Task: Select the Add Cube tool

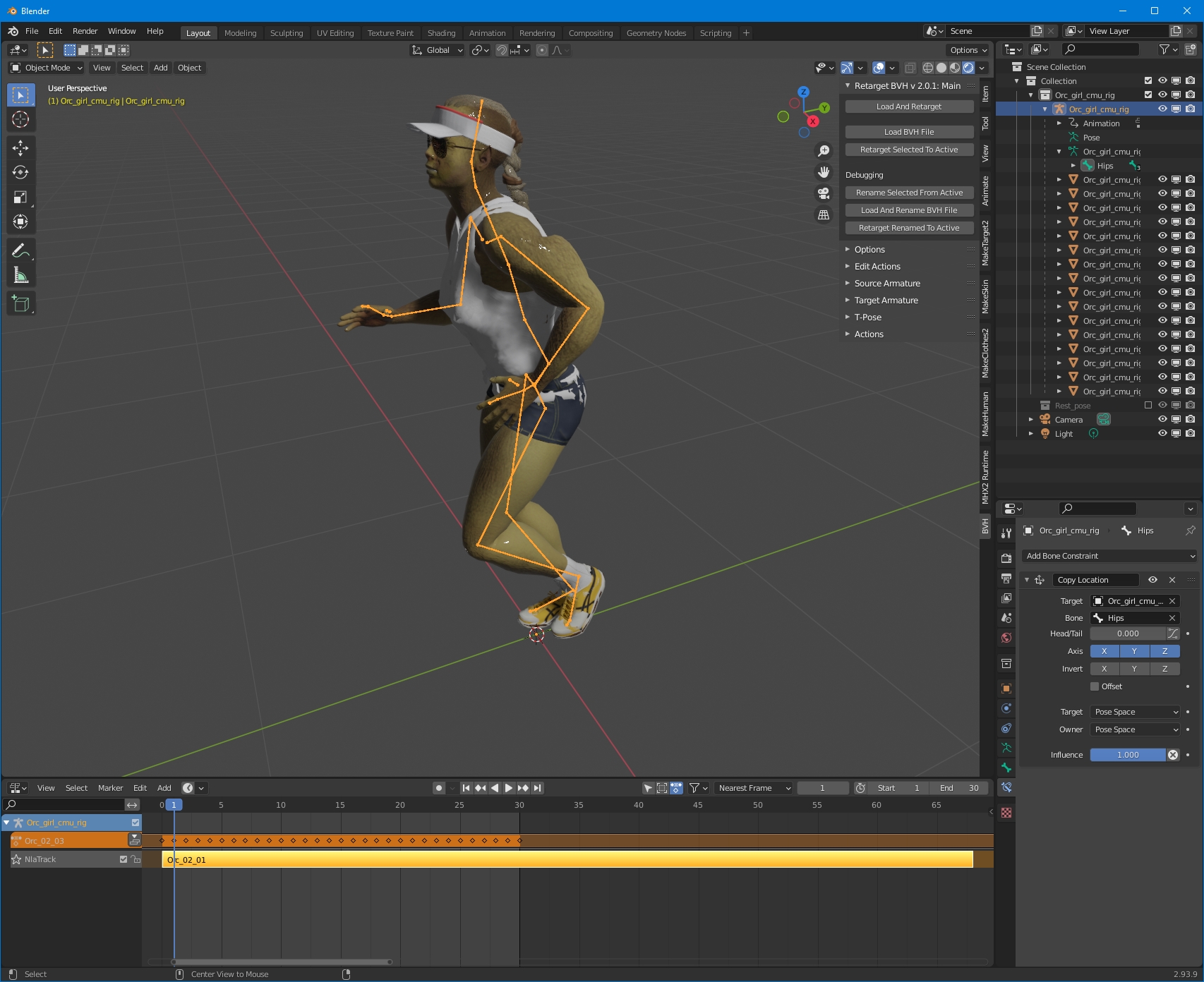Action: [20, 304]
